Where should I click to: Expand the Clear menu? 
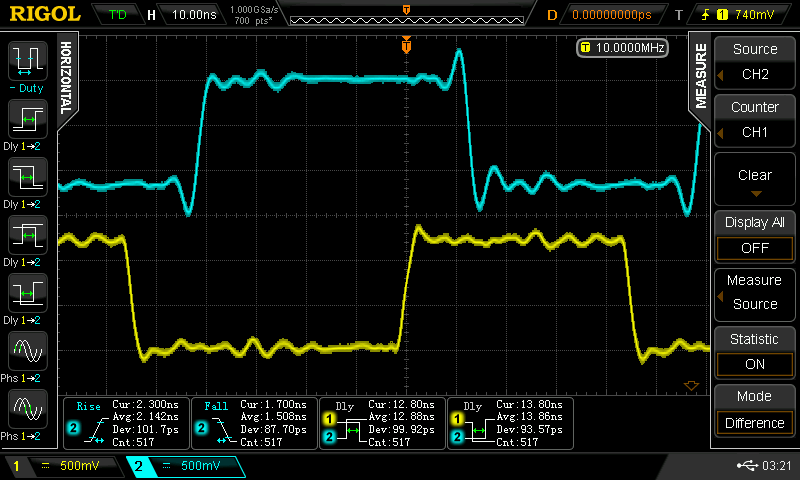coord(755,179)
